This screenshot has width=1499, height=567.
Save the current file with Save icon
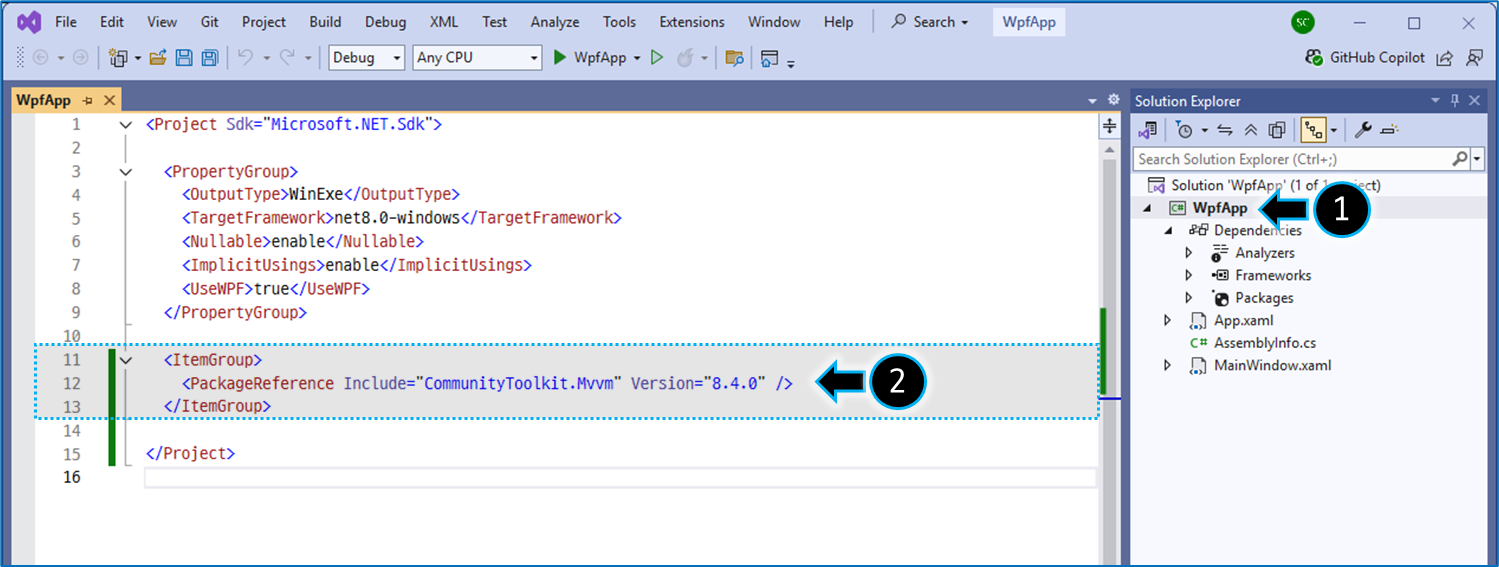(184, 58)
